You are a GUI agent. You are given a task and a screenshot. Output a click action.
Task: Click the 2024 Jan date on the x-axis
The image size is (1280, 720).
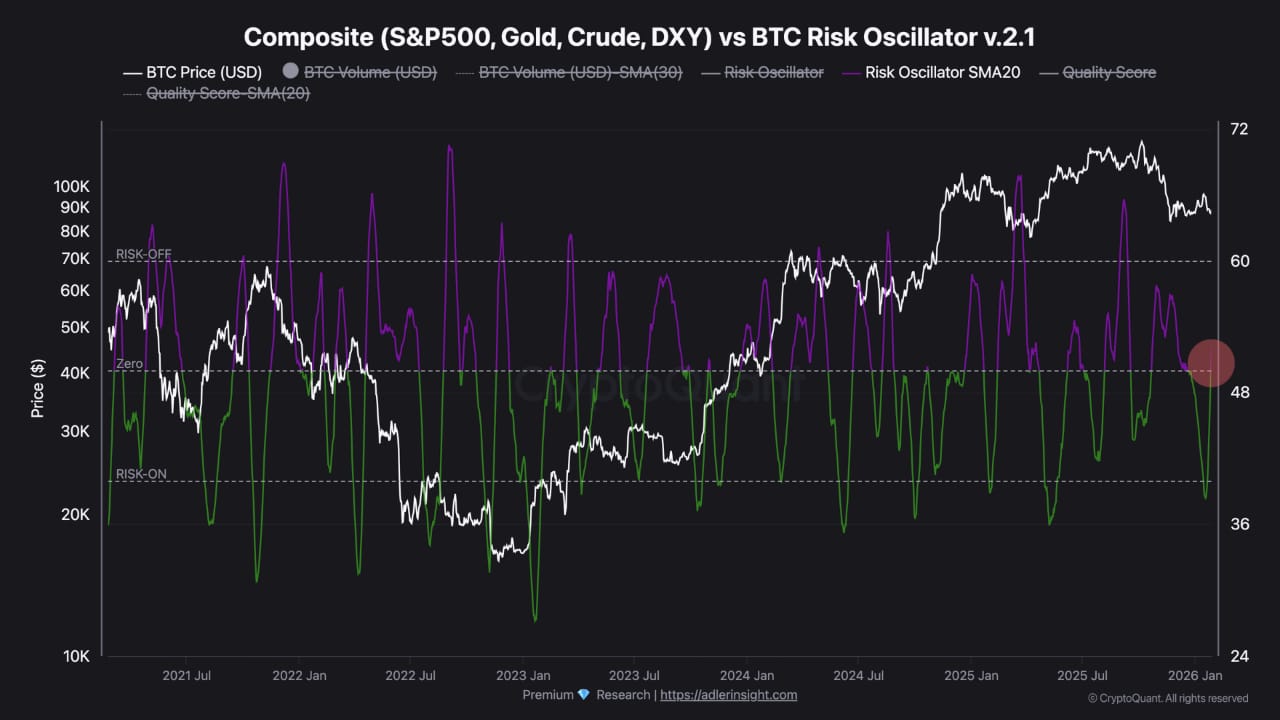point(747,675)
